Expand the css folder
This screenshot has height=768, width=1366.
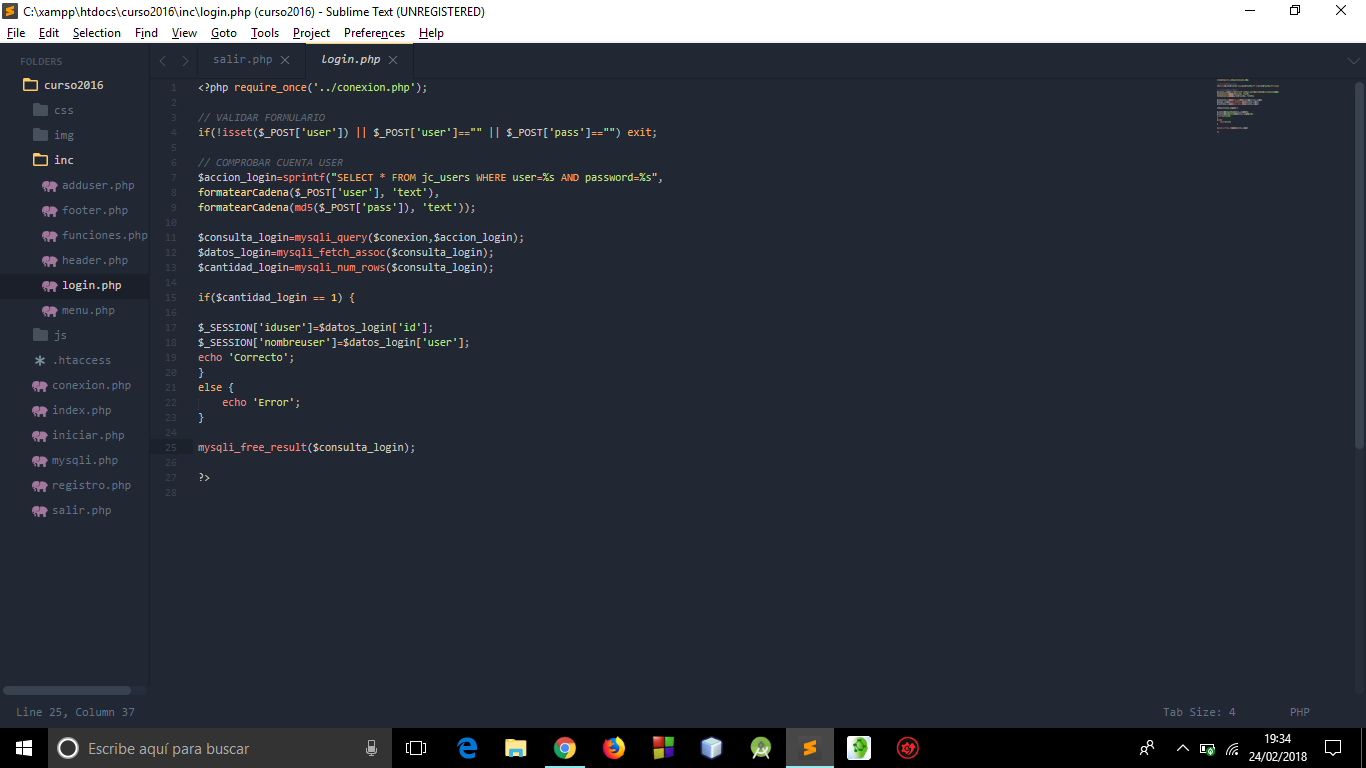point(62,110)
